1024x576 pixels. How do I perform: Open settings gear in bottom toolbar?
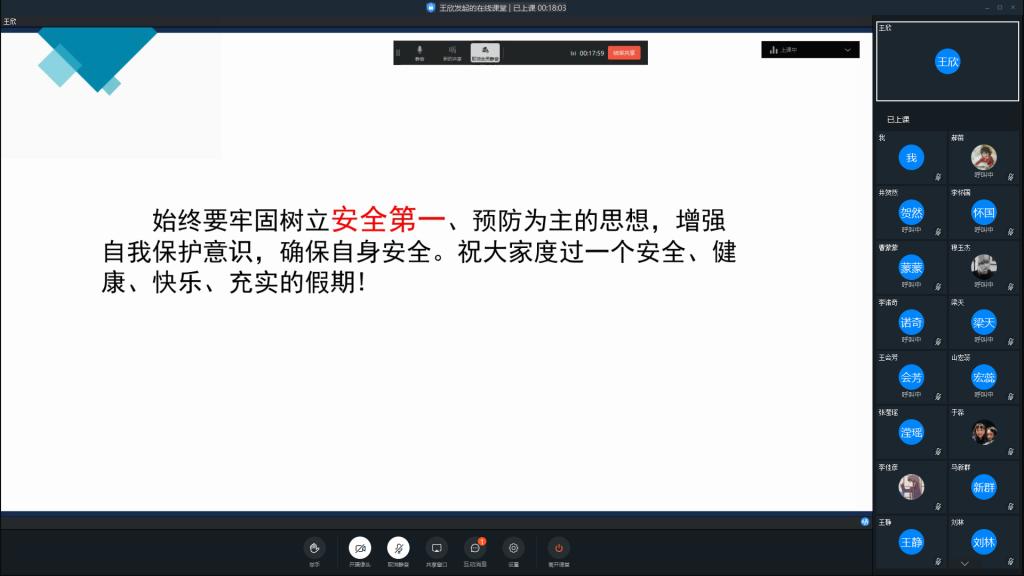point(513,549)
